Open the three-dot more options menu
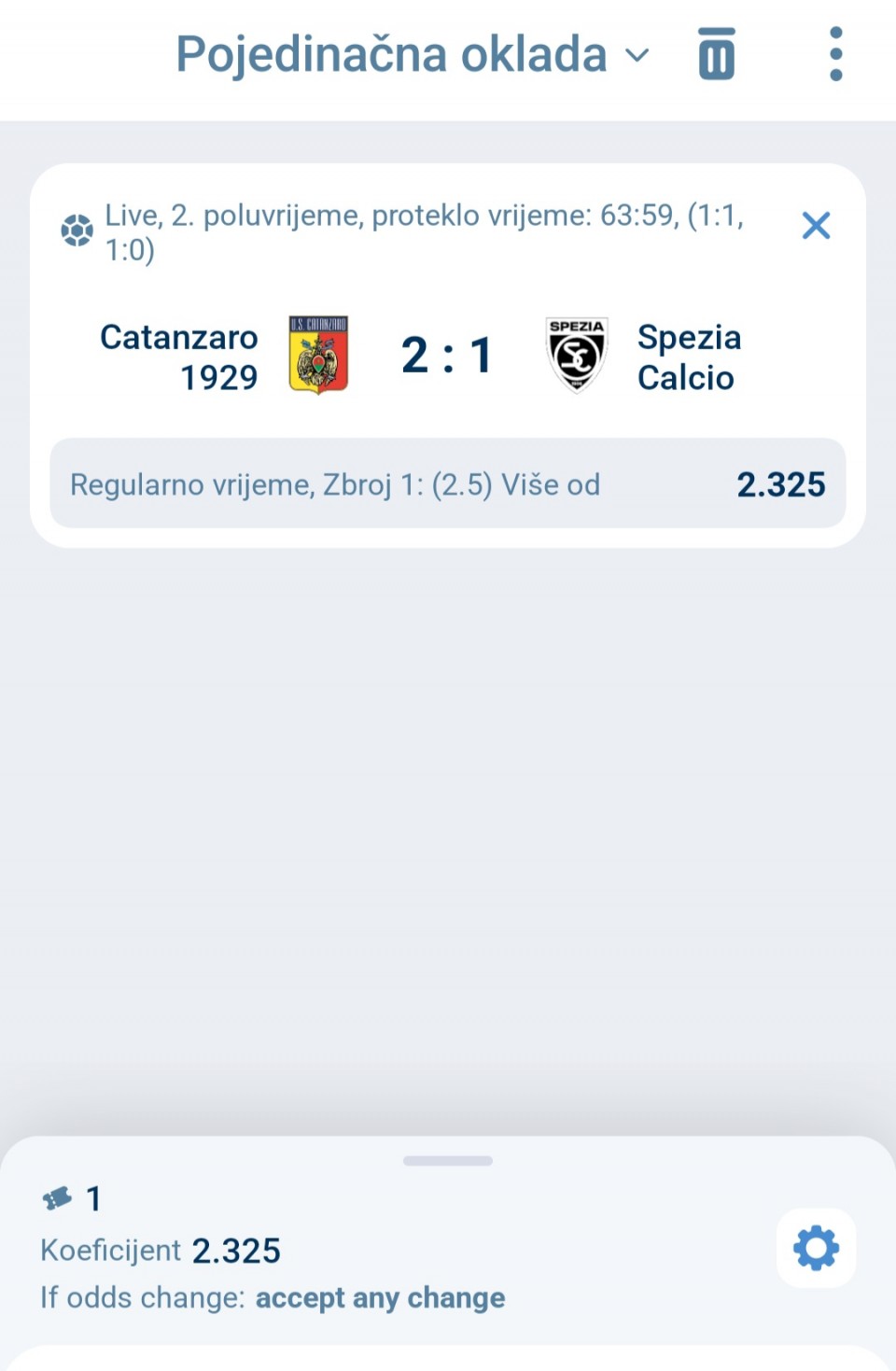Screen dimensions: 896x1371 point(835,54)
